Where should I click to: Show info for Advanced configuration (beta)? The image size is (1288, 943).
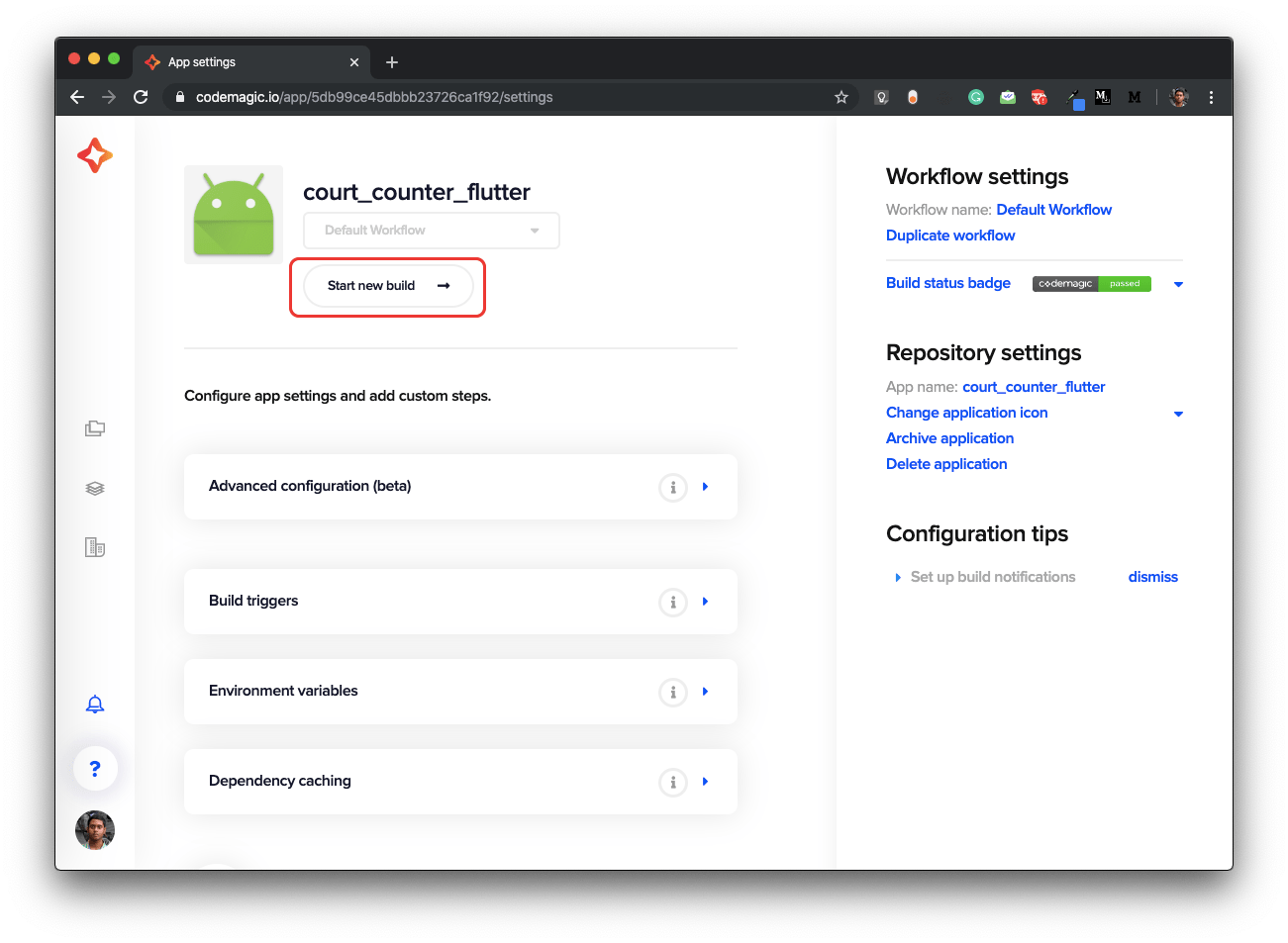pos(673,487)
